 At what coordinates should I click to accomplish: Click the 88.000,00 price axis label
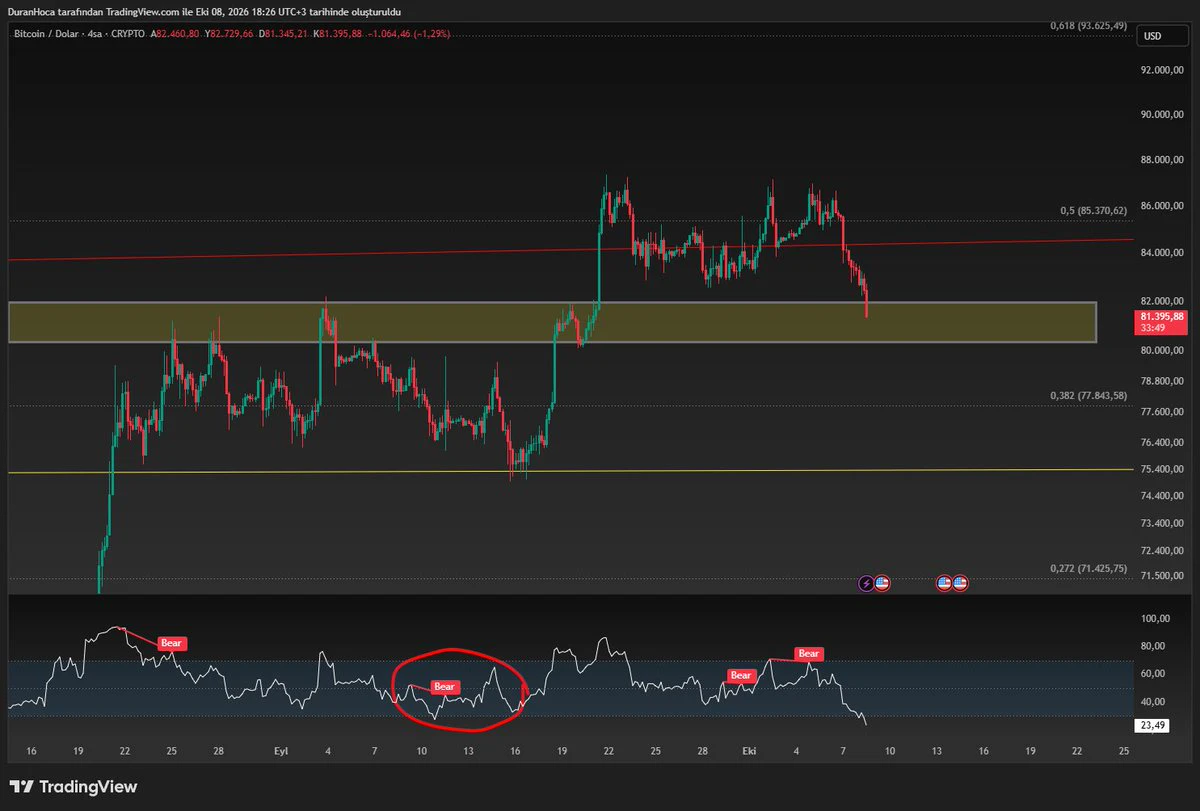click(x=1162, y=160)
